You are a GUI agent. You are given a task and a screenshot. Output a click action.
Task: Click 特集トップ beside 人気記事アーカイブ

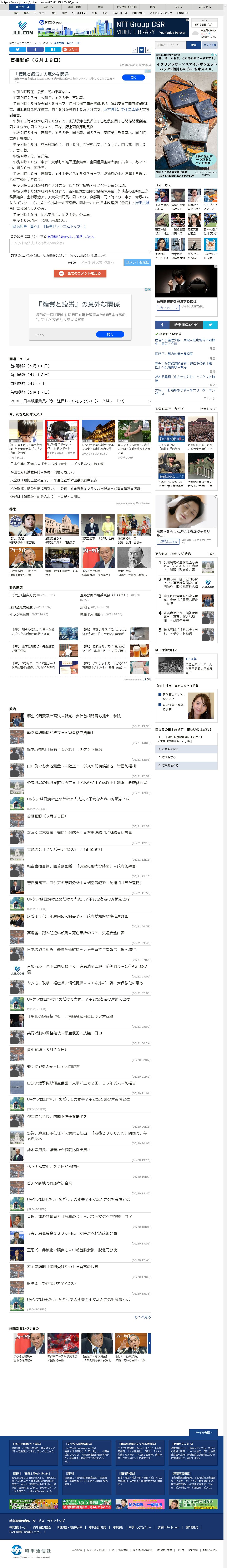(208, 409)
